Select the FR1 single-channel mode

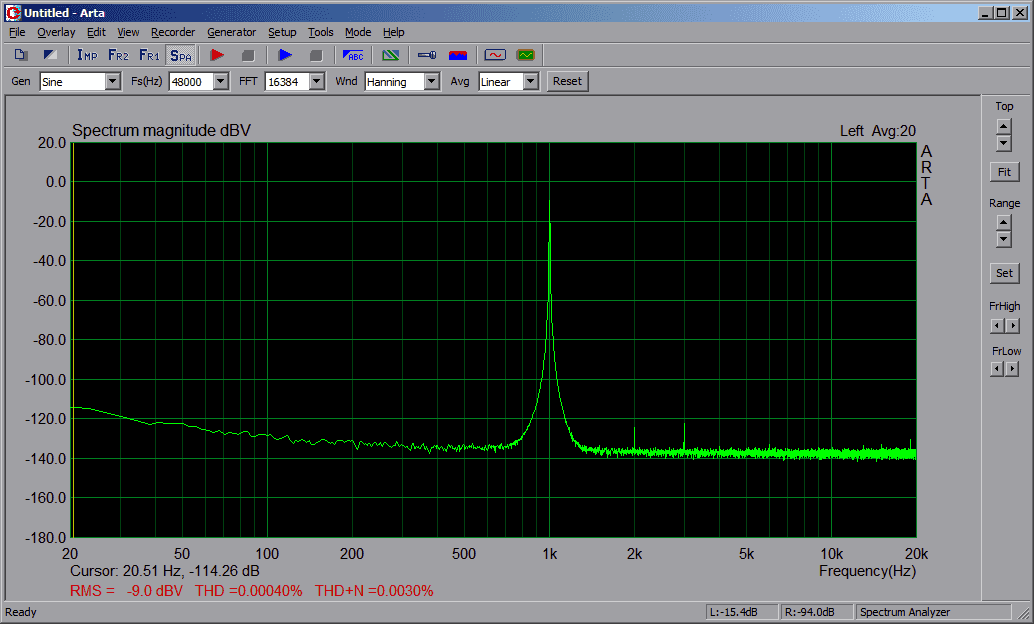[x=148, y=55]
